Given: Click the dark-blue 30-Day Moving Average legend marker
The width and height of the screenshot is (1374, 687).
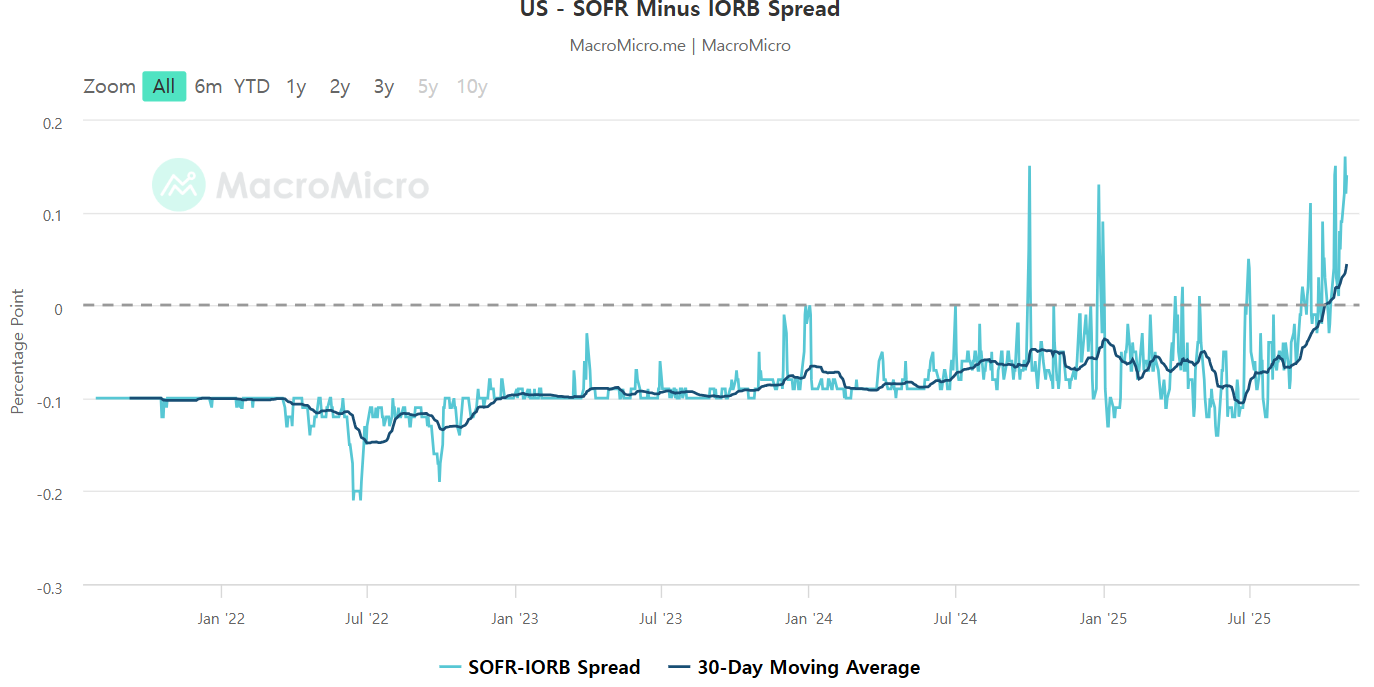Looking at the screenshot, I should point(678,668).
